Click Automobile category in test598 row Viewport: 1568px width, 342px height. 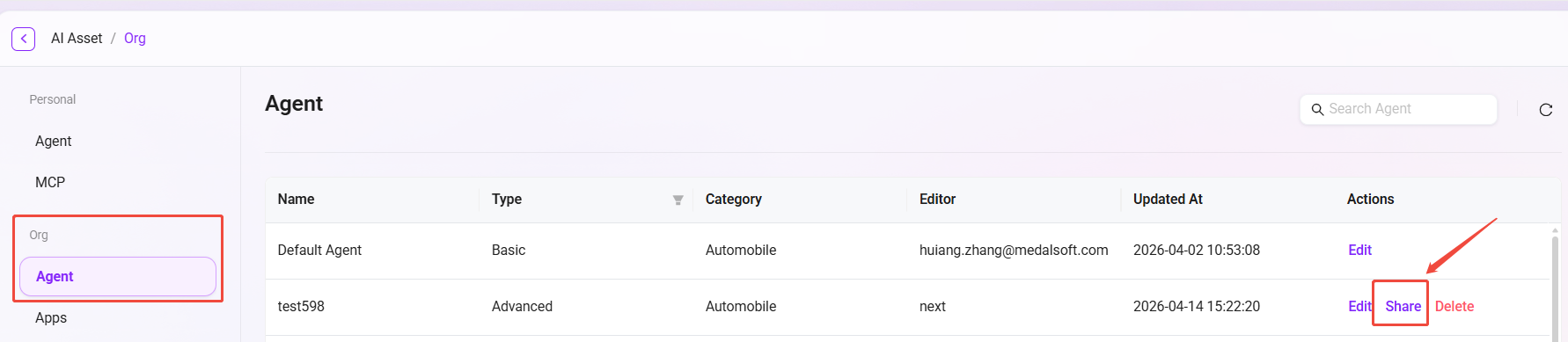tap(741, 306)
